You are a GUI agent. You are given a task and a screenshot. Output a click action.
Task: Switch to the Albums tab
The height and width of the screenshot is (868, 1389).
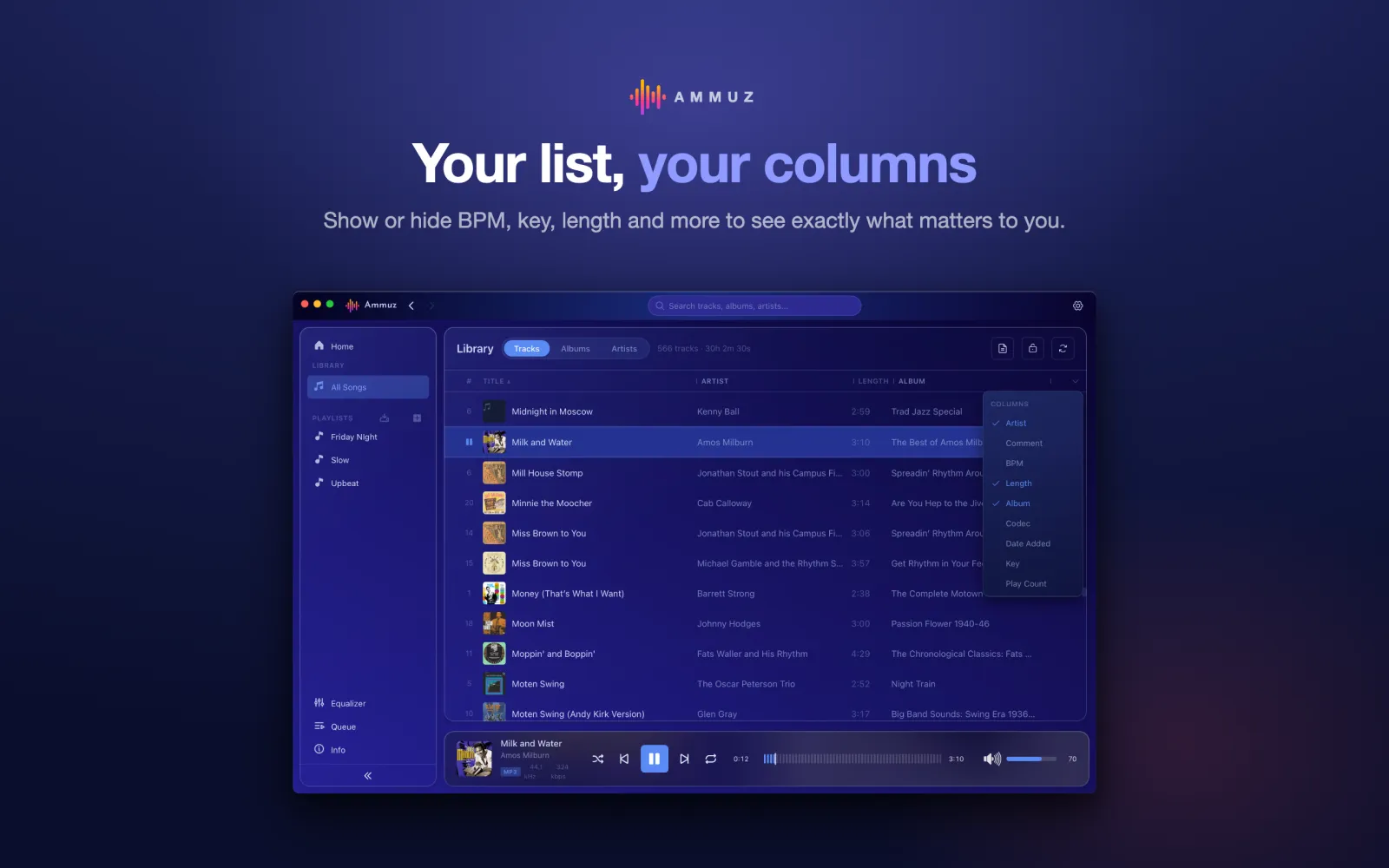tap(575, 349)
